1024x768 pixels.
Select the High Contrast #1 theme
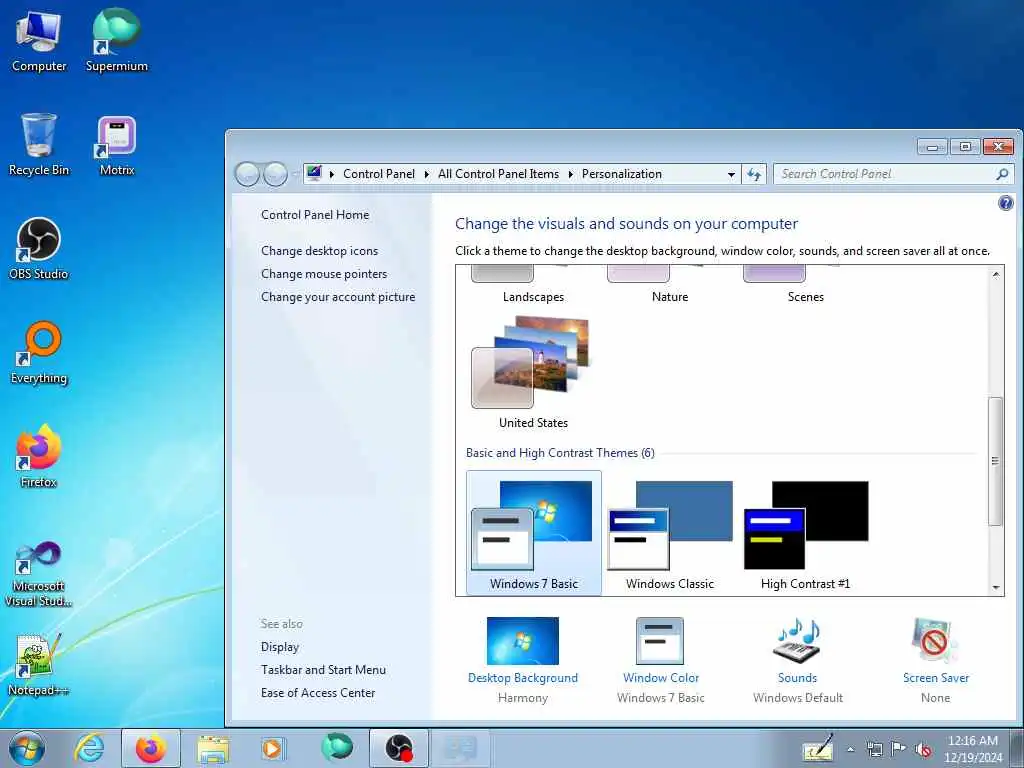(806, 533)
